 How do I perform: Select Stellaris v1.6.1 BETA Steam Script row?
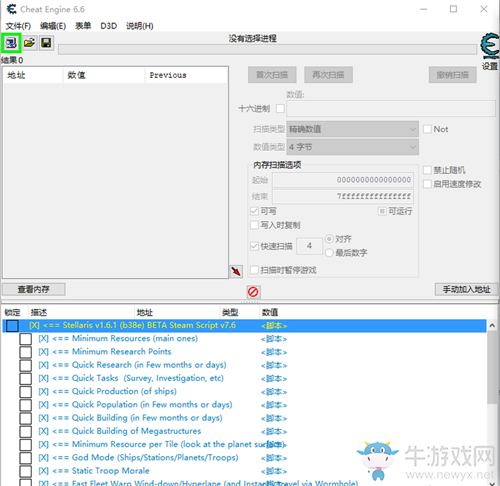click(x=244, y=326)
